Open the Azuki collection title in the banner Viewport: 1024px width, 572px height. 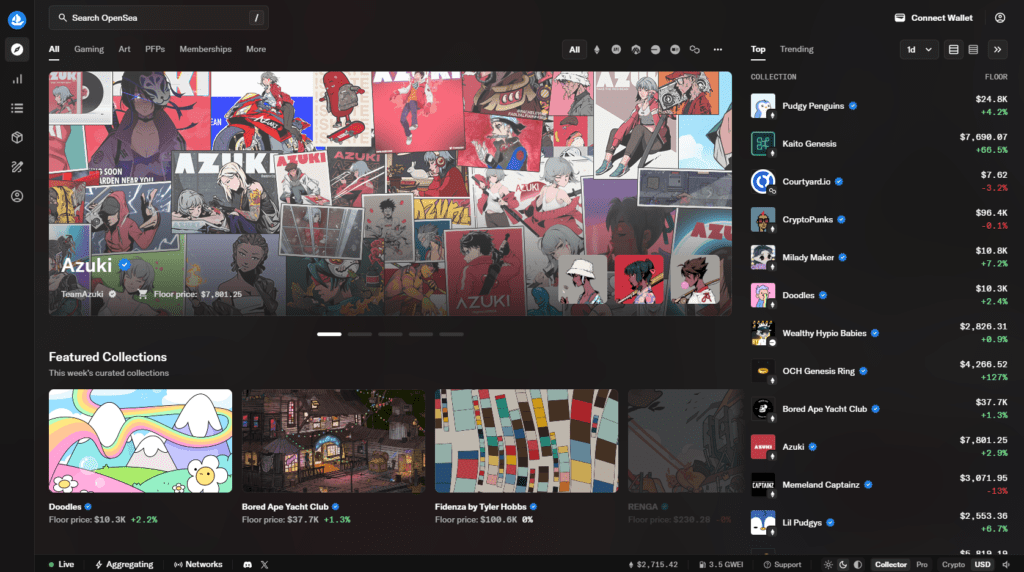coord(87,266)
